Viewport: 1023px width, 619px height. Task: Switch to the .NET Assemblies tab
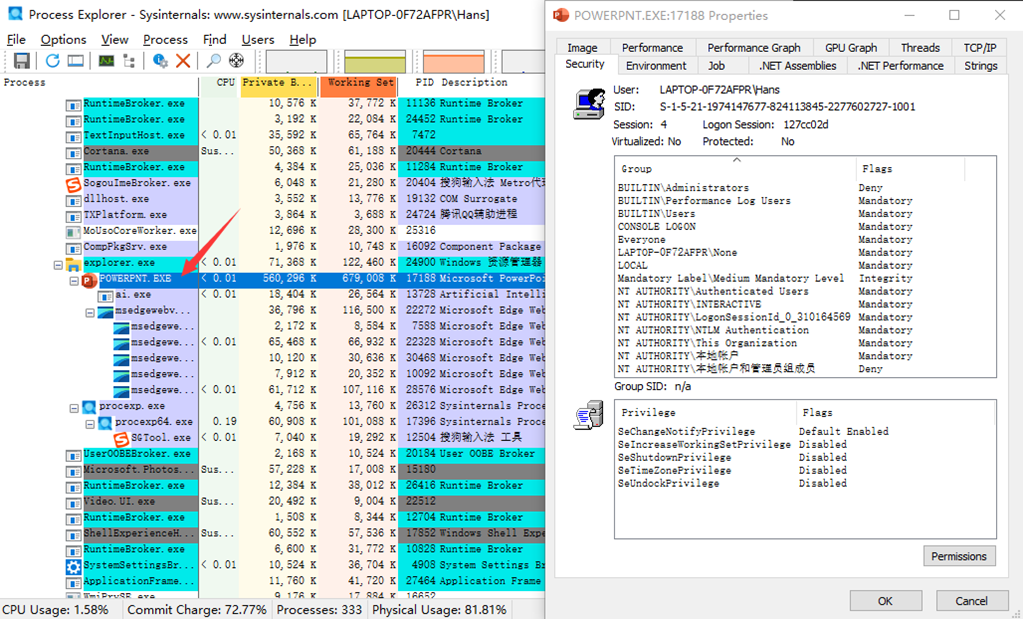tap(797, 66)
